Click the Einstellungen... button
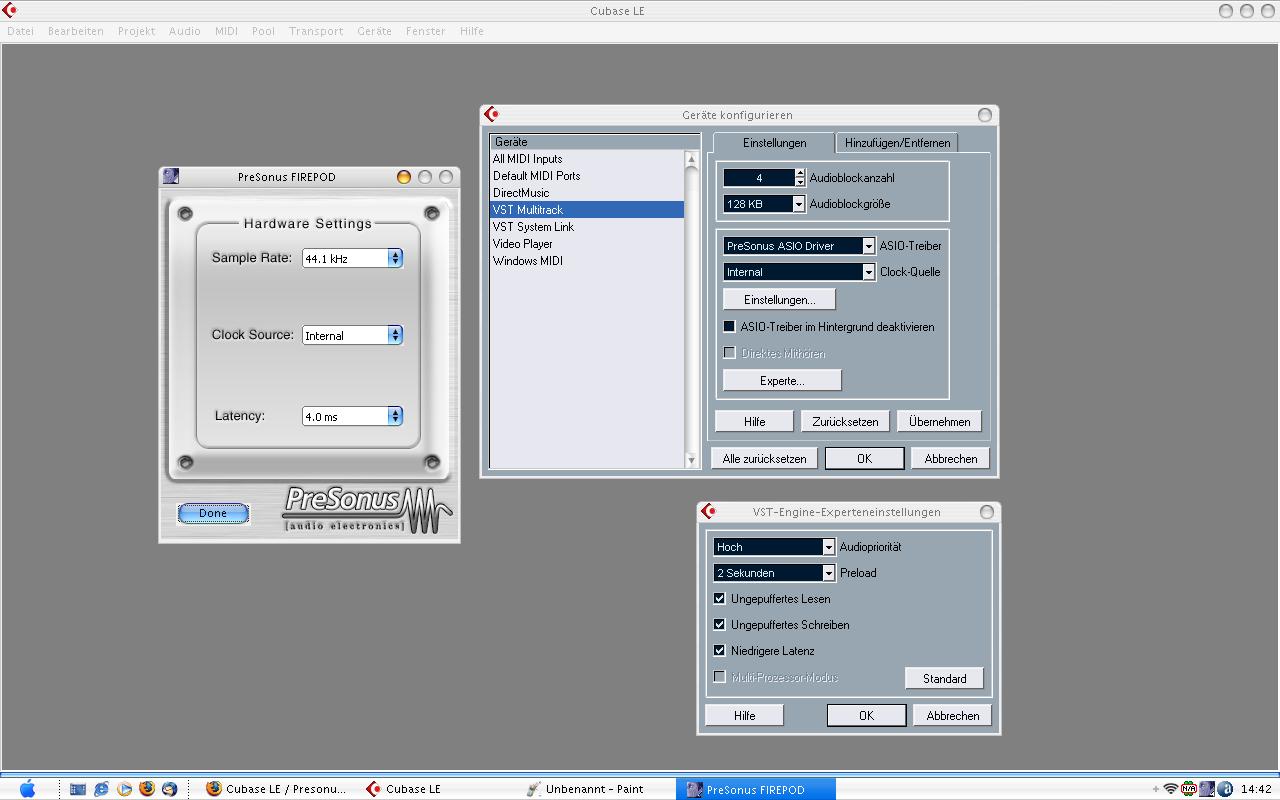The height and width of the screenshot is (800, 1280). (779, 299)
